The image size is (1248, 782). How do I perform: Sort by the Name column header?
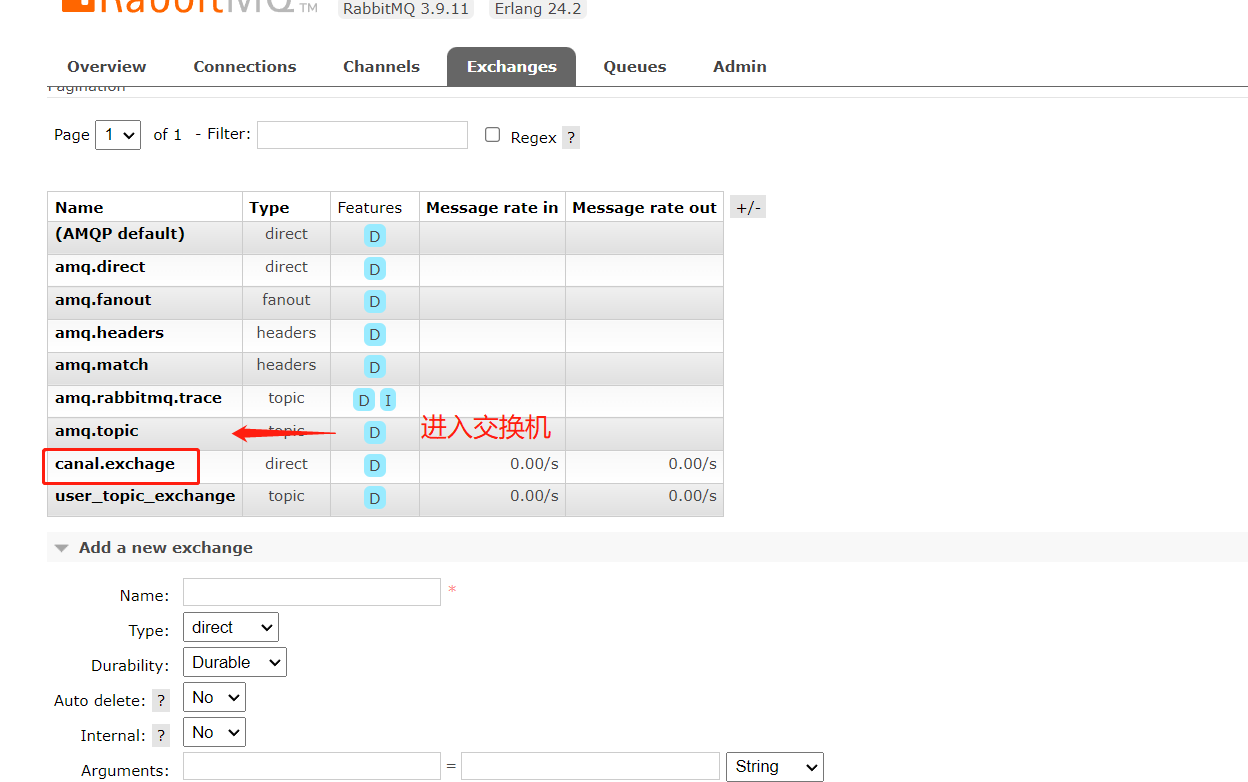coord(79,208)
